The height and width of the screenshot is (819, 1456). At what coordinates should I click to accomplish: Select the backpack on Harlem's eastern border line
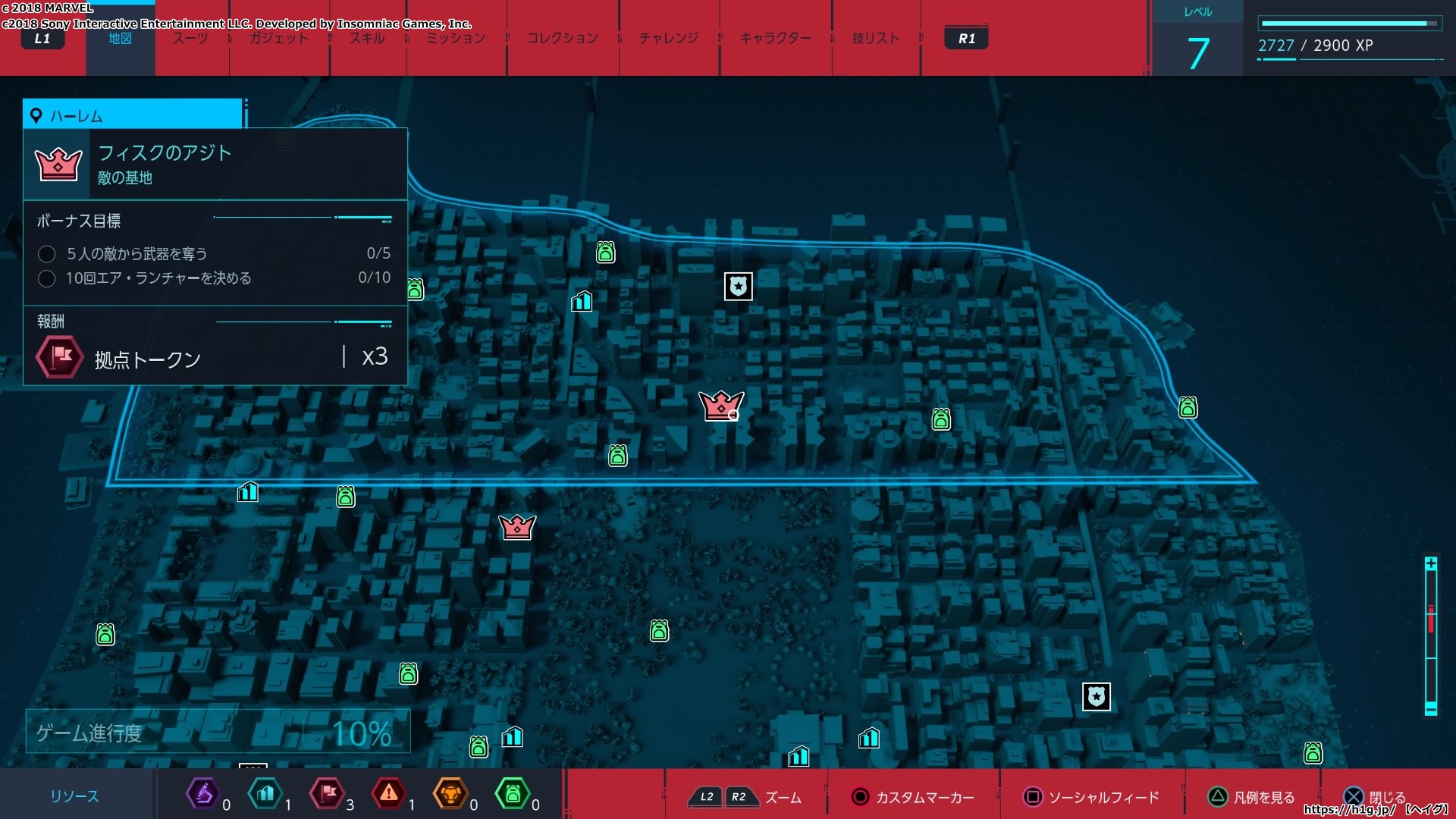(1188, 407)
